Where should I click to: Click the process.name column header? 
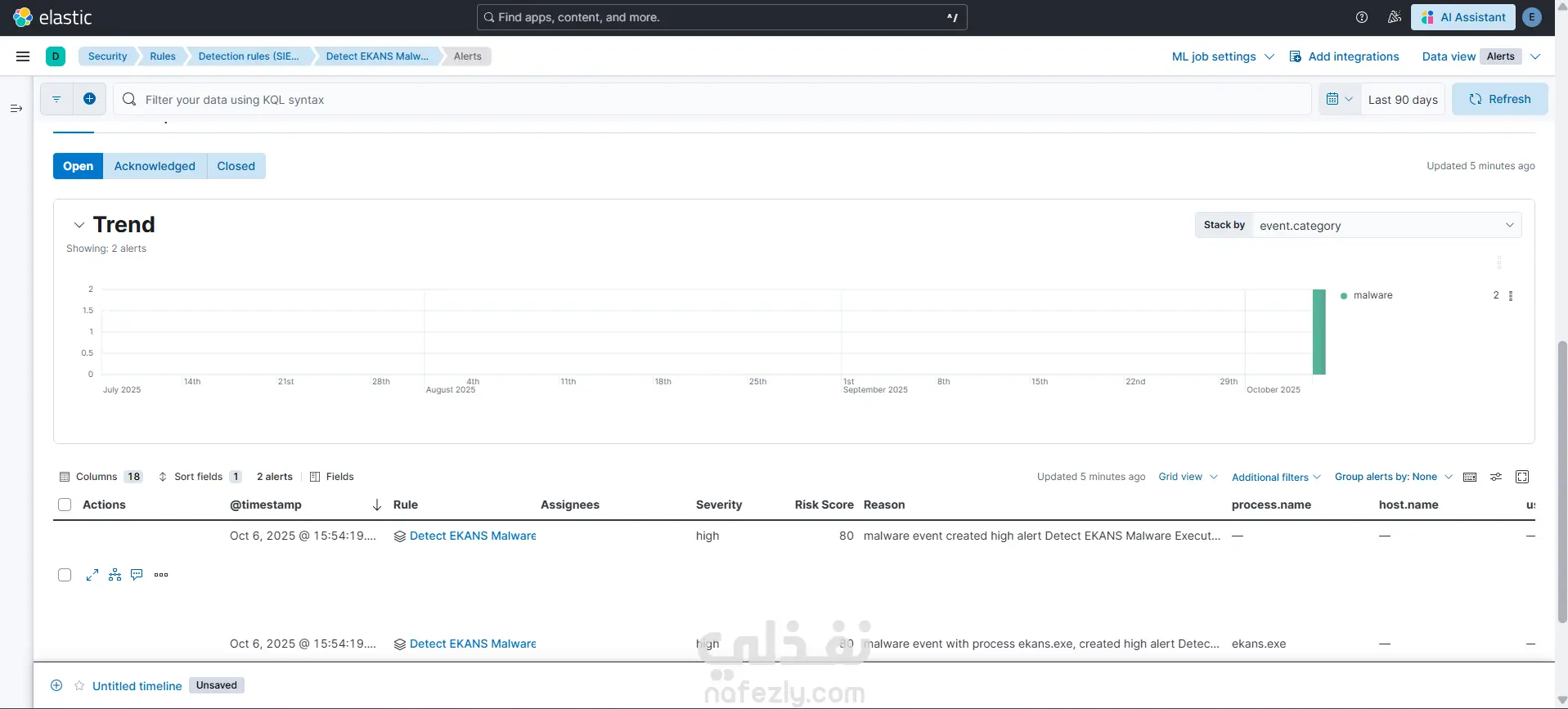[1271, 505]
